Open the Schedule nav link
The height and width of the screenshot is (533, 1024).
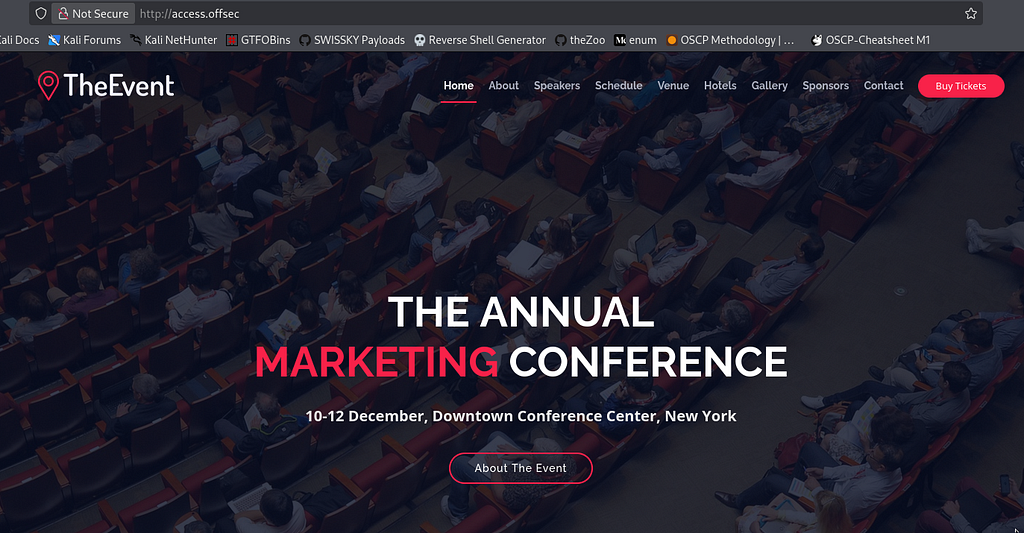tap(618, 86)
